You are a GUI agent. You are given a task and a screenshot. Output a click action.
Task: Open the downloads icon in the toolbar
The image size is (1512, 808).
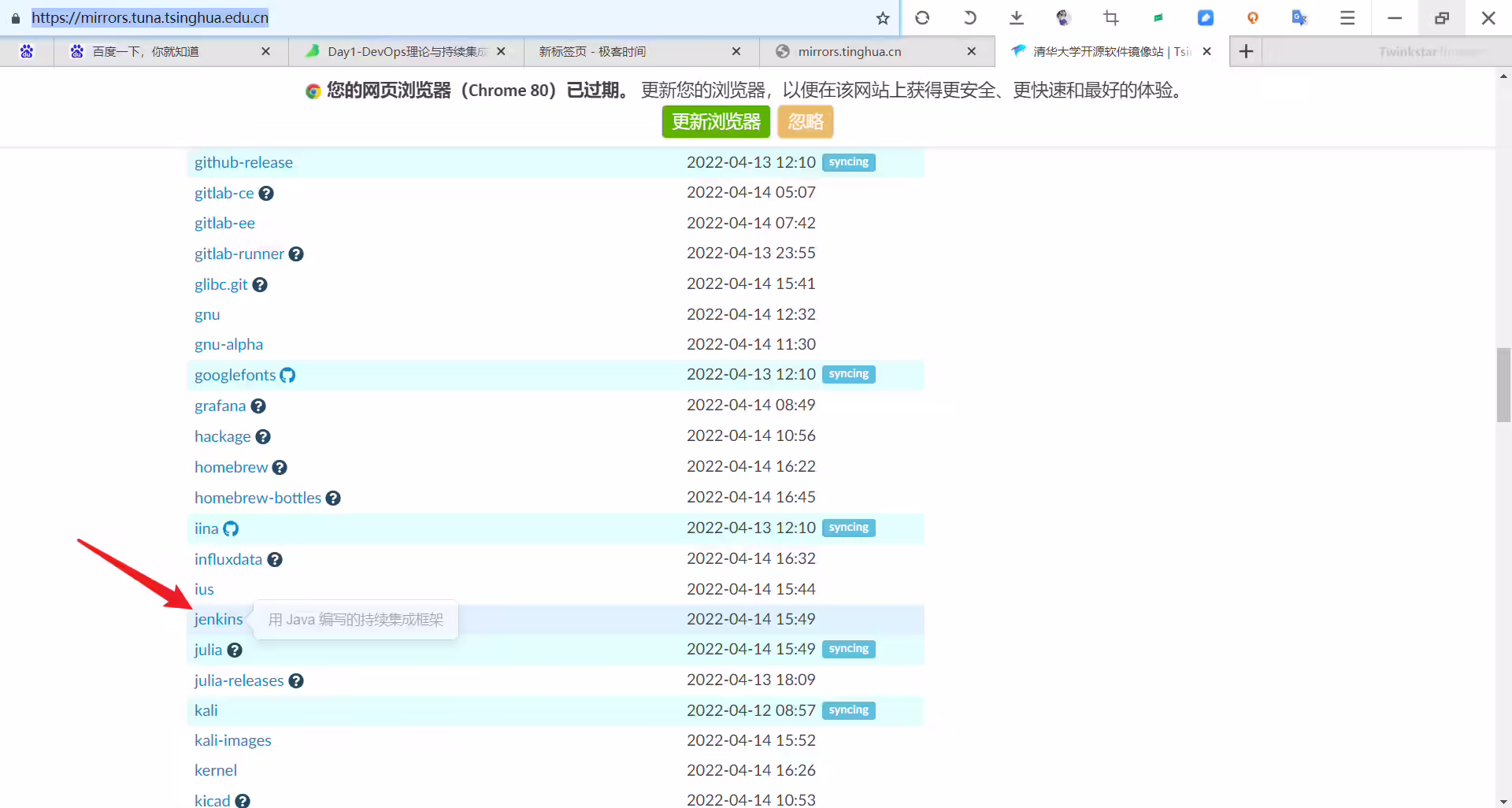click(x=1017, y=17)
